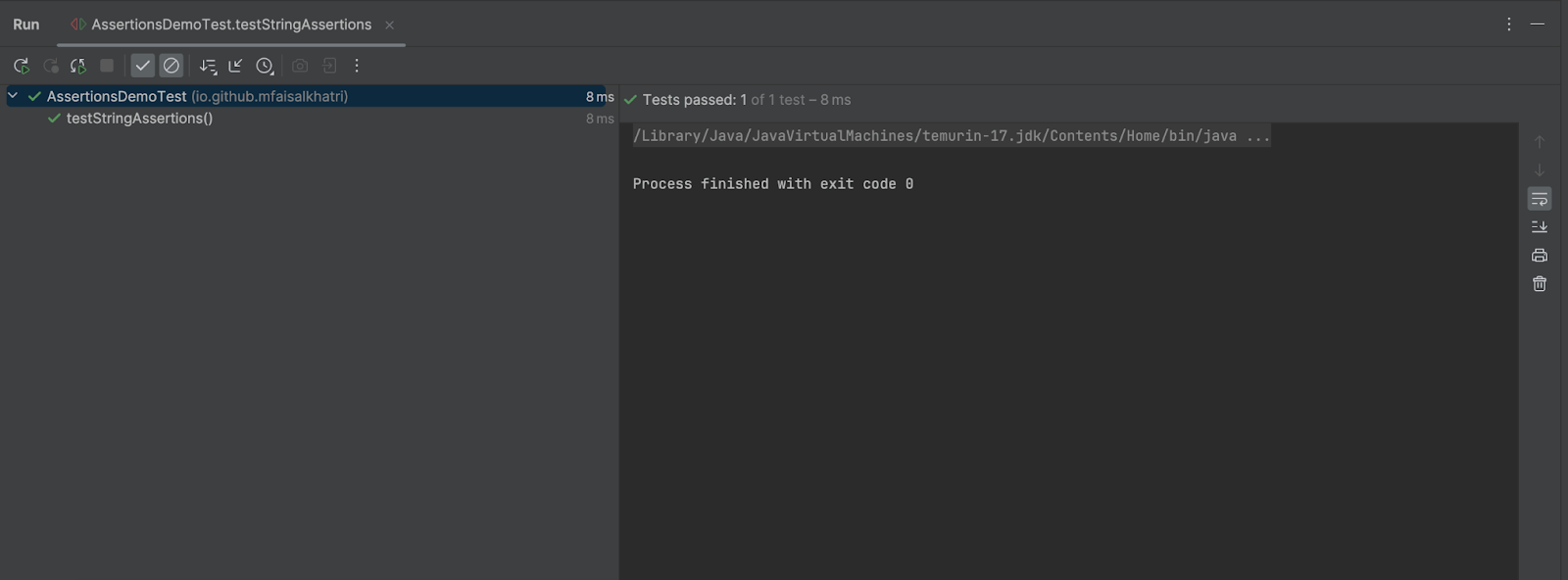
Task: Collapse all test nodes via toolbar icon
Action: click(234, 66)
